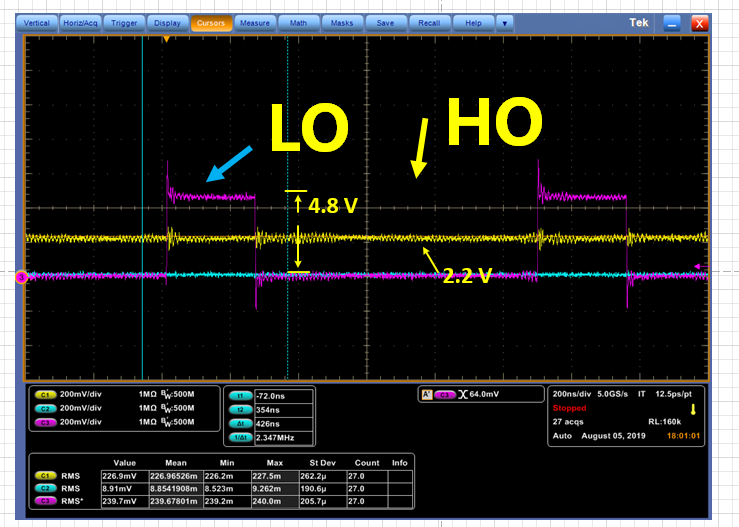Select the C3 RMS* measurement badge
The image size is (739, 527).
(x=45, y=501)
